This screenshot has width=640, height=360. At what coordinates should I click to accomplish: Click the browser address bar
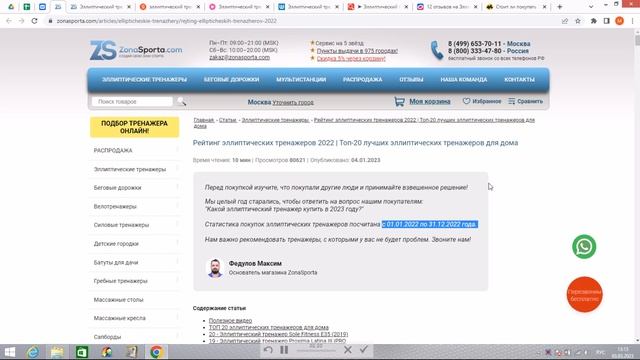pos(302,21)
